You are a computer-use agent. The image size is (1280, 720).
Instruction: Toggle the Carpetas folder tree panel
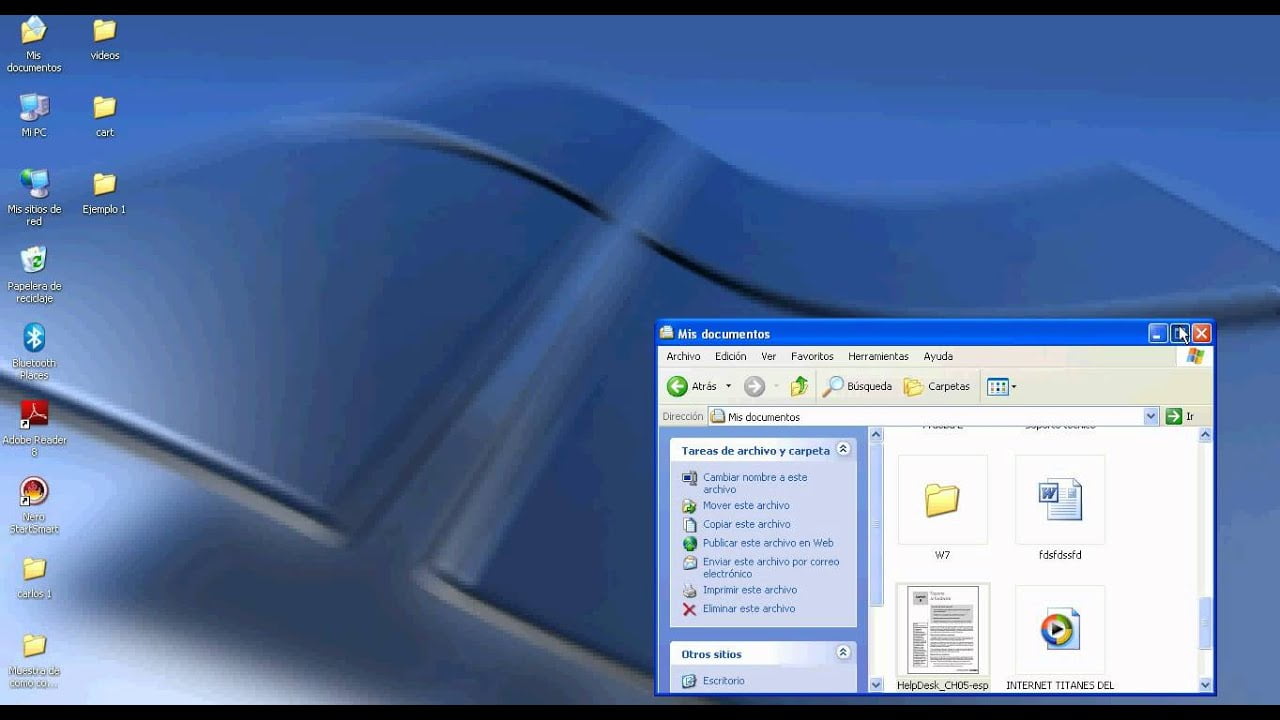(937, 386)
